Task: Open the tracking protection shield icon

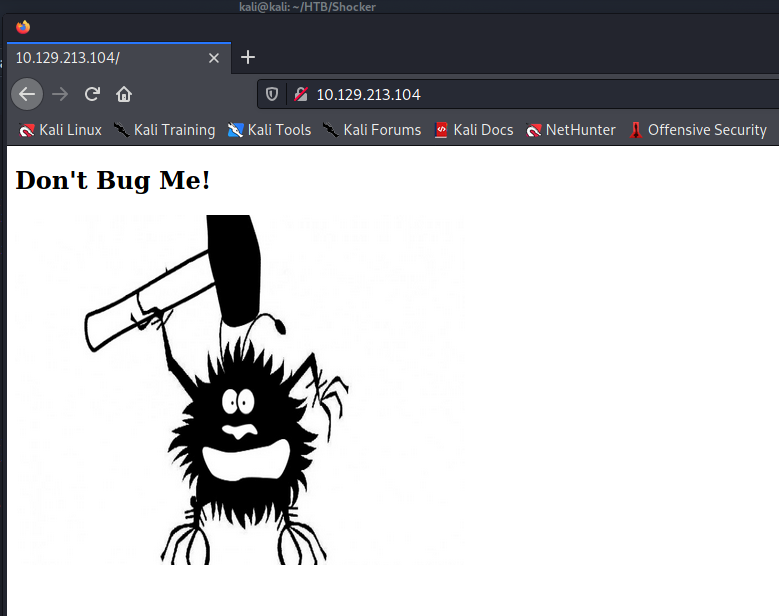Action: click(271, 95)
